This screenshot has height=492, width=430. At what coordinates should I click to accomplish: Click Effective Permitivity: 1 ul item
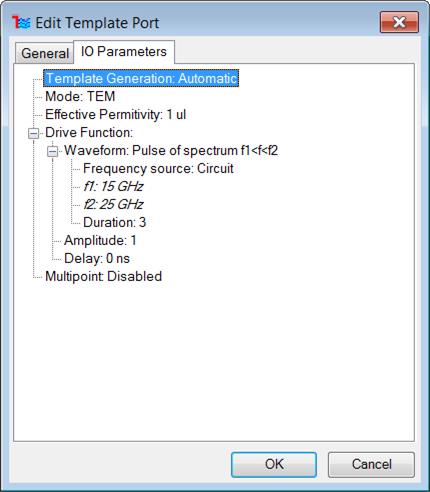(x=115, y=114)
